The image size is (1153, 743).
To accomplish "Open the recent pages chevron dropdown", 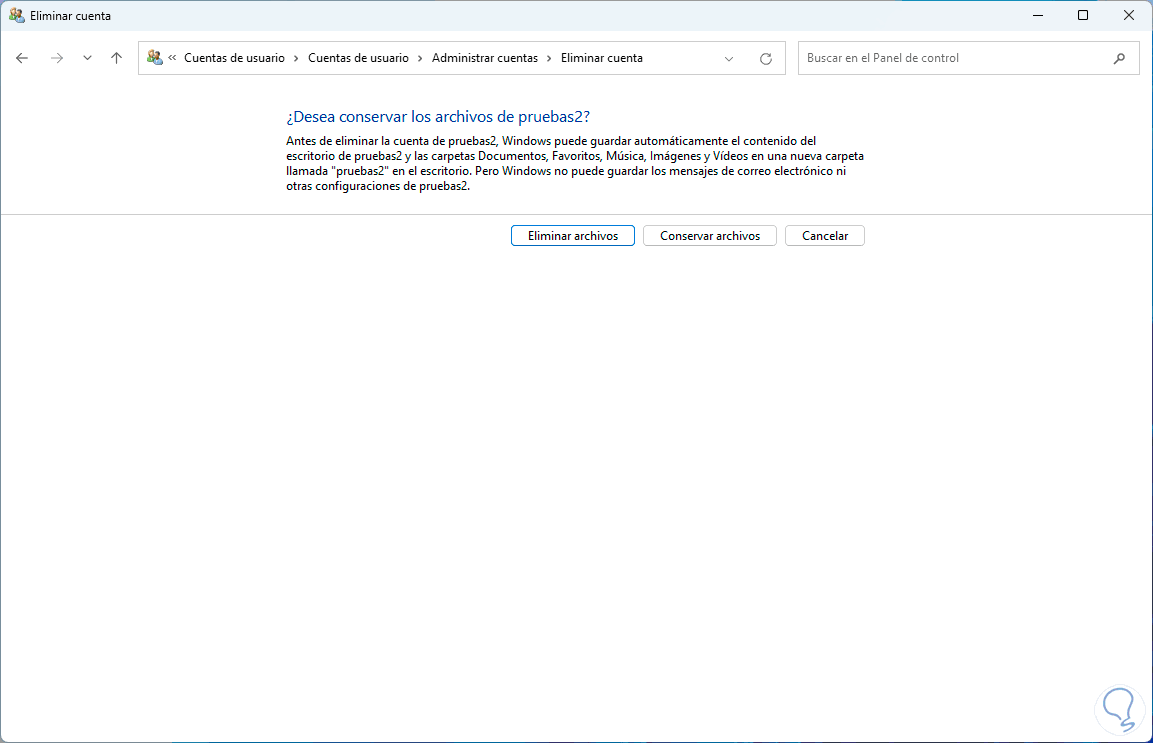I will pyautogui.click(x=85, y=58).
